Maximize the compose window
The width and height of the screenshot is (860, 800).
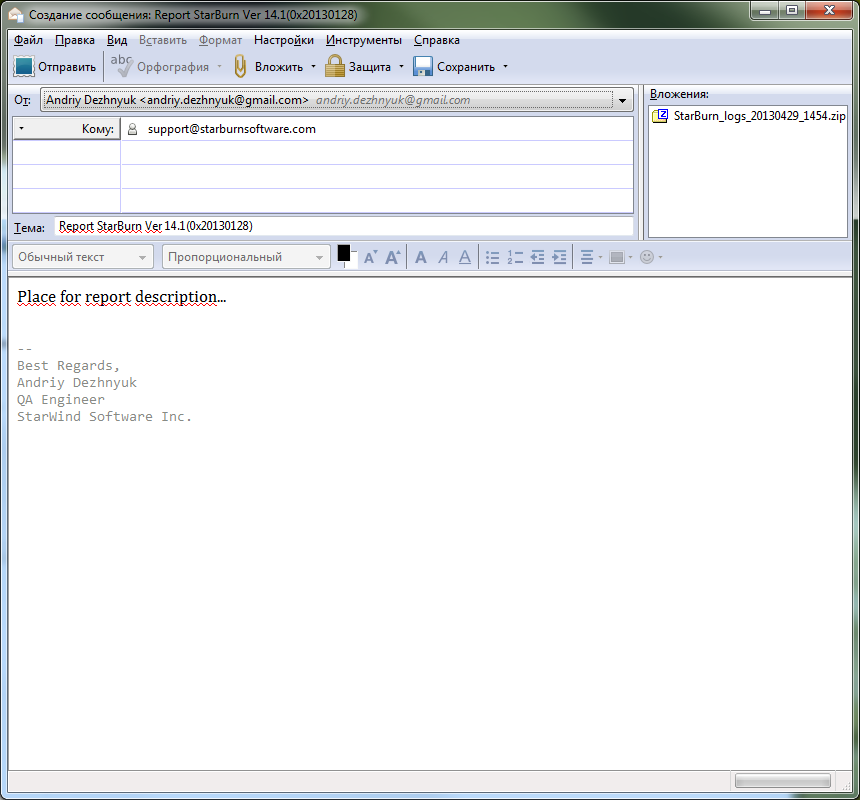(792, 10)
